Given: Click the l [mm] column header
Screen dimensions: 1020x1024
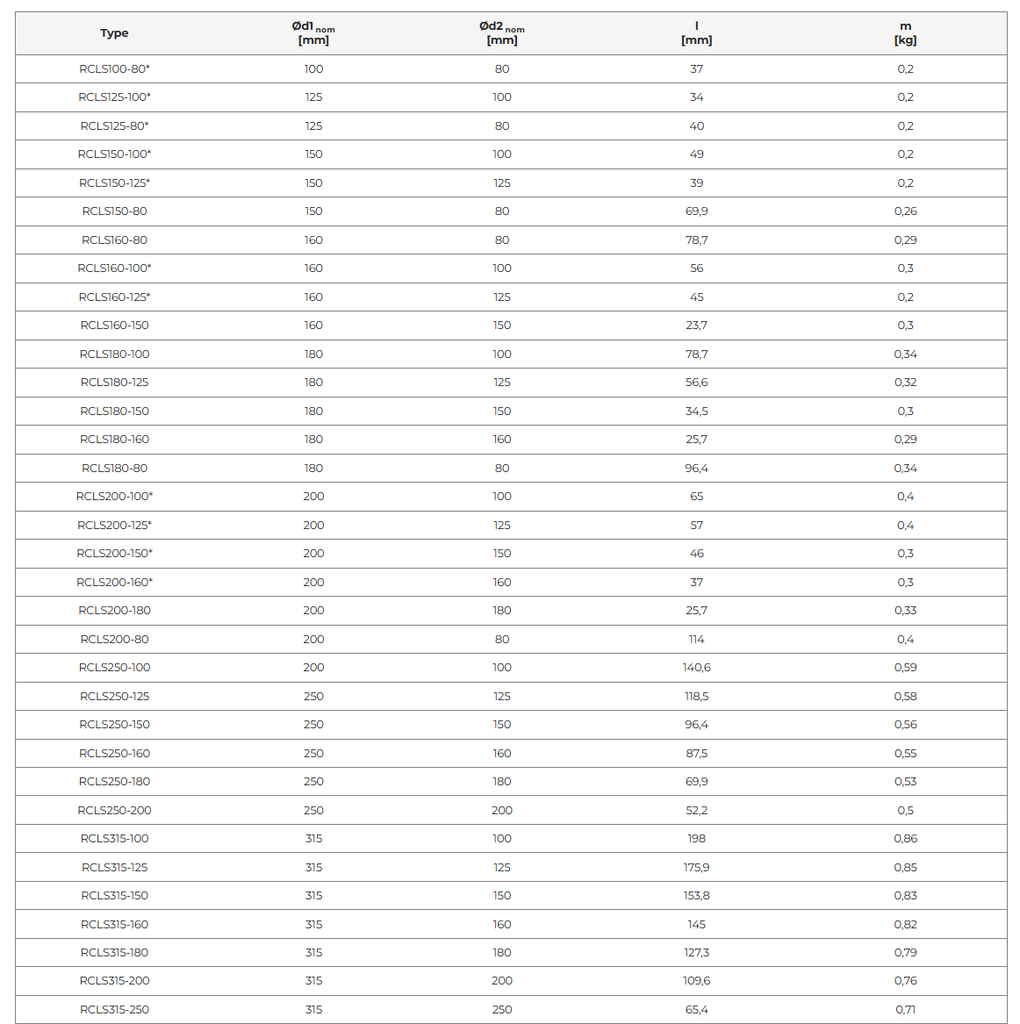Looking at the screenshot, I should coord(696,33).
